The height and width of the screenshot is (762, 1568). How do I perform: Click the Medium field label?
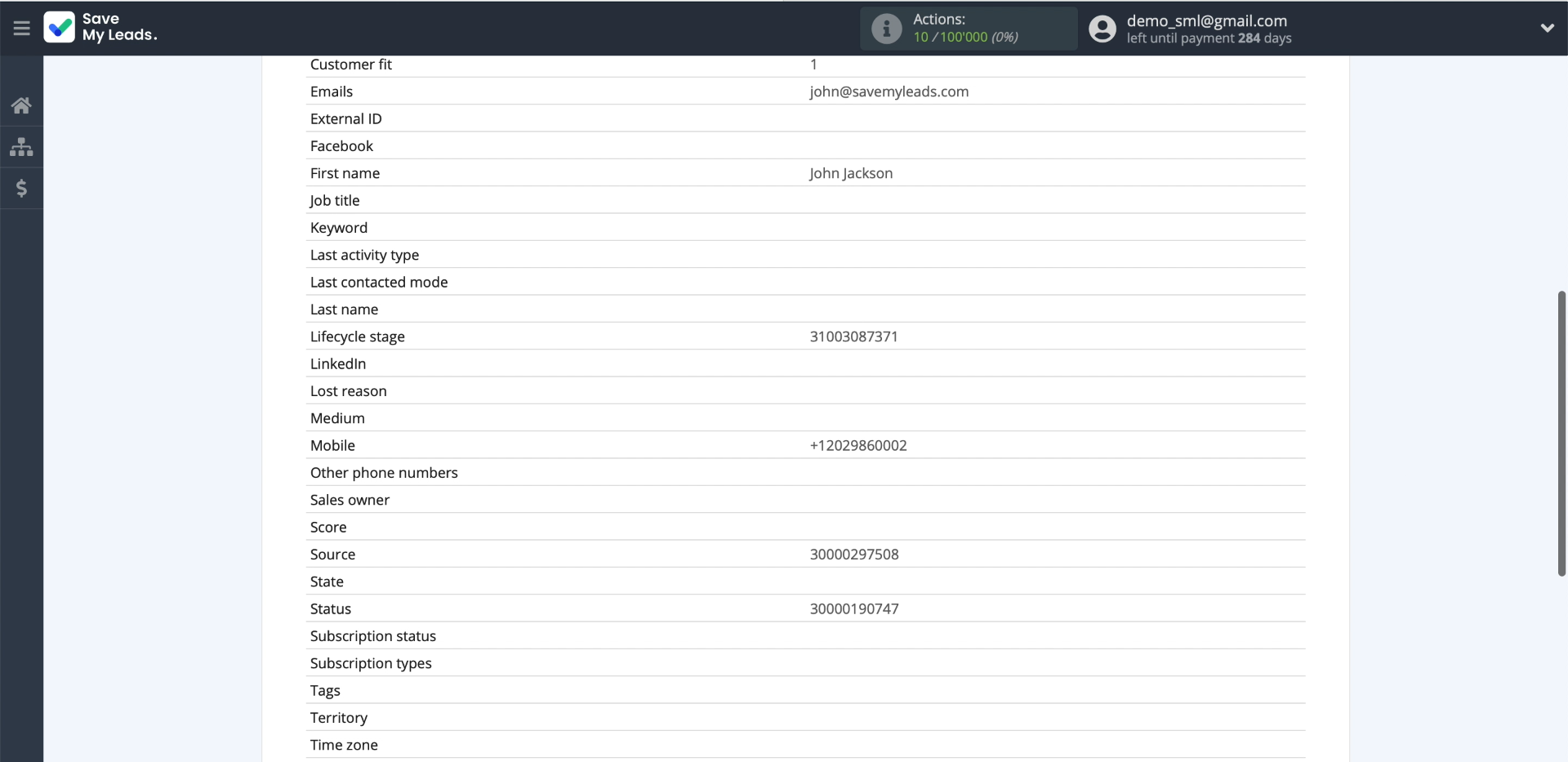337,418
